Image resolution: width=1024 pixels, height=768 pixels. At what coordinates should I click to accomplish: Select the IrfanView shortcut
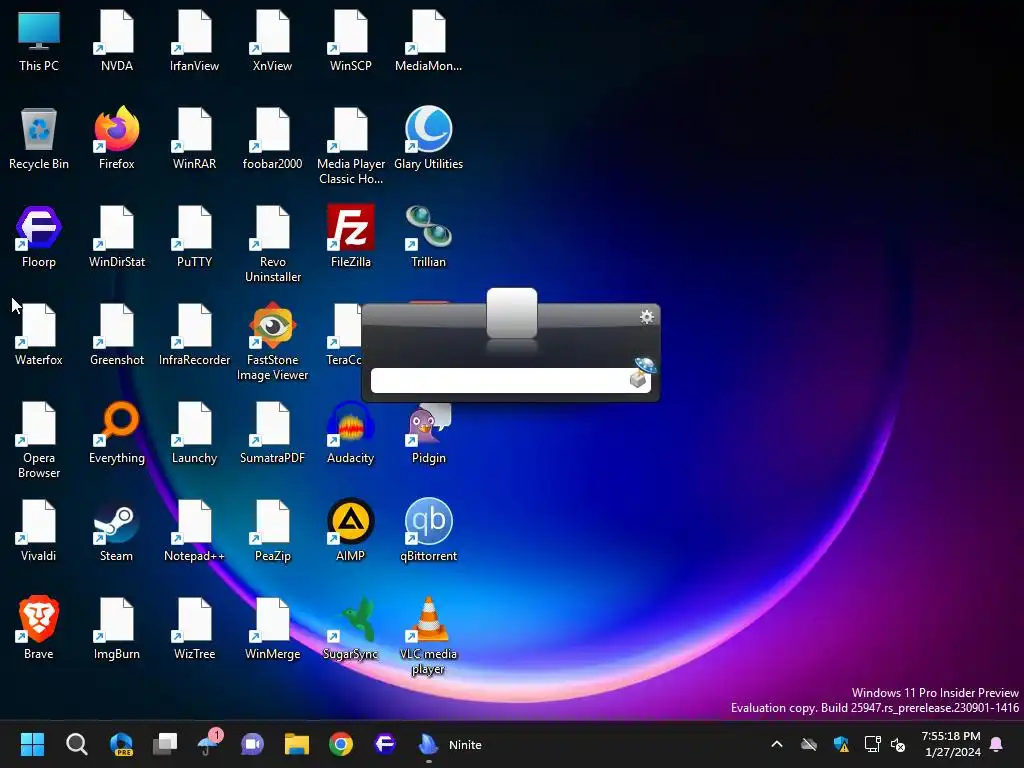(x=195, y=41)
